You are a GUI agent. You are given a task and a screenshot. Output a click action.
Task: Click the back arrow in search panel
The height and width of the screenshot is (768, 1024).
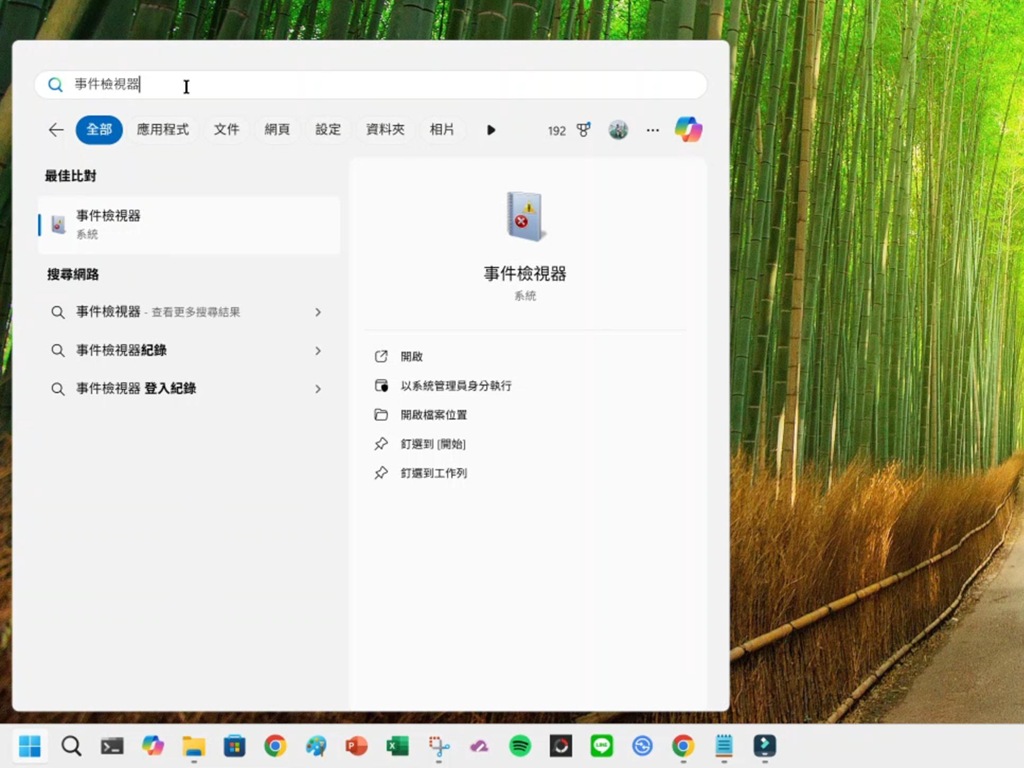pos(56,130)
